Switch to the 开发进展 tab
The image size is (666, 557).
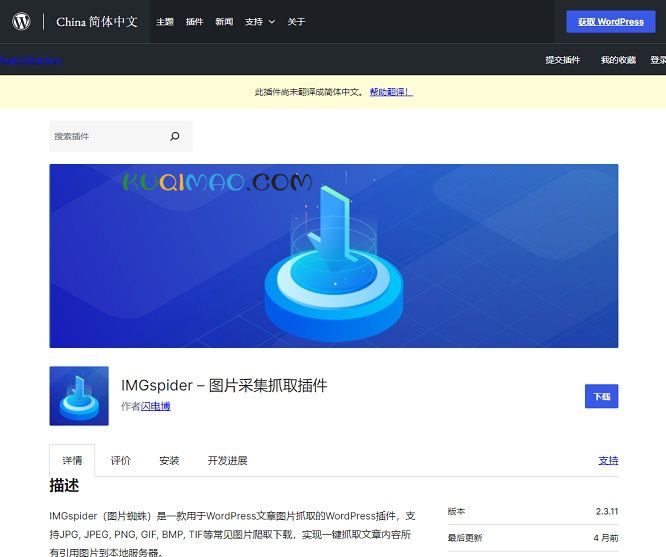coord(227,461)
